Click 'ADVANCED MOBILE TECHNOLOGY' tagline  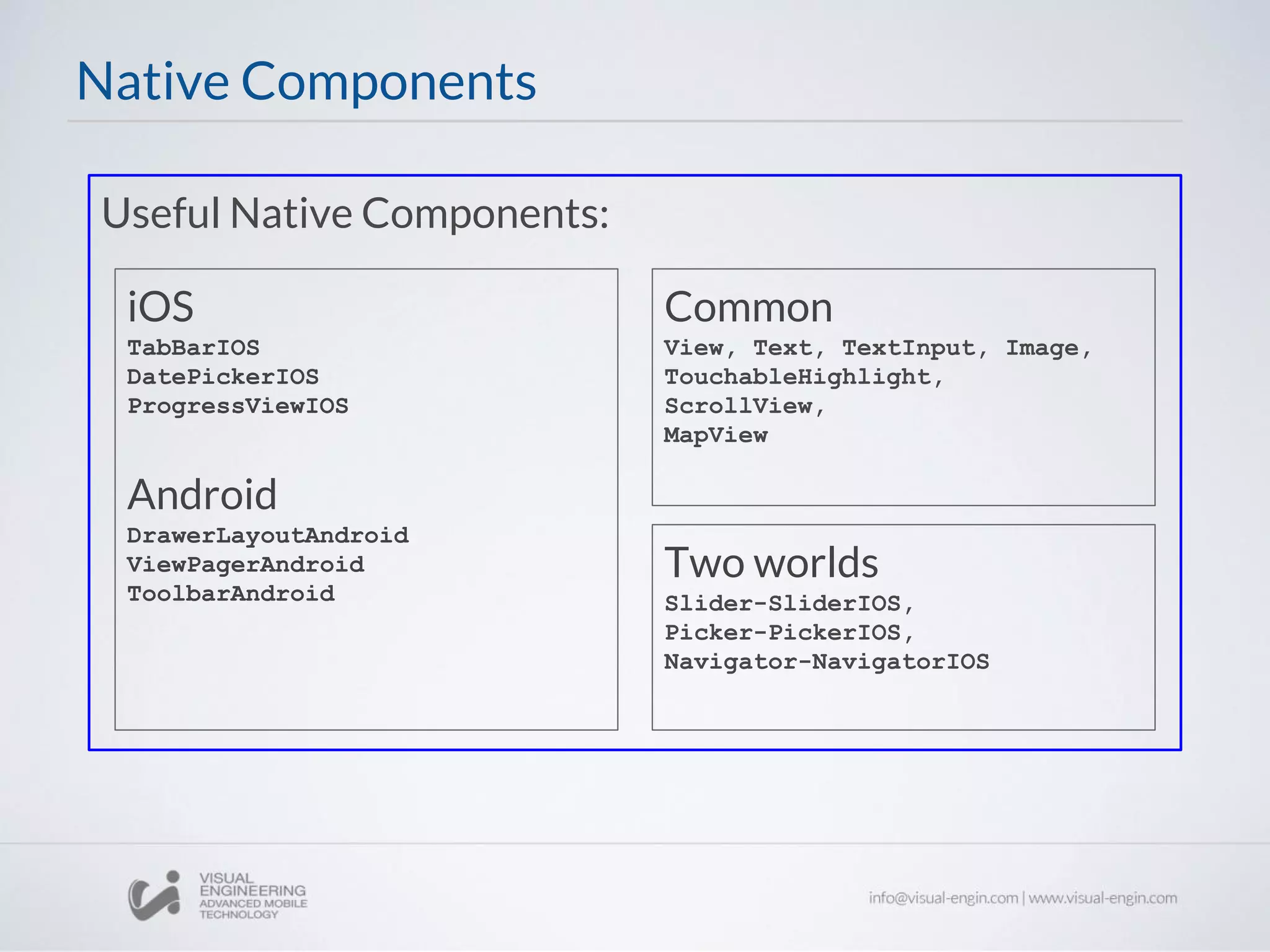(x=253, y=909)
